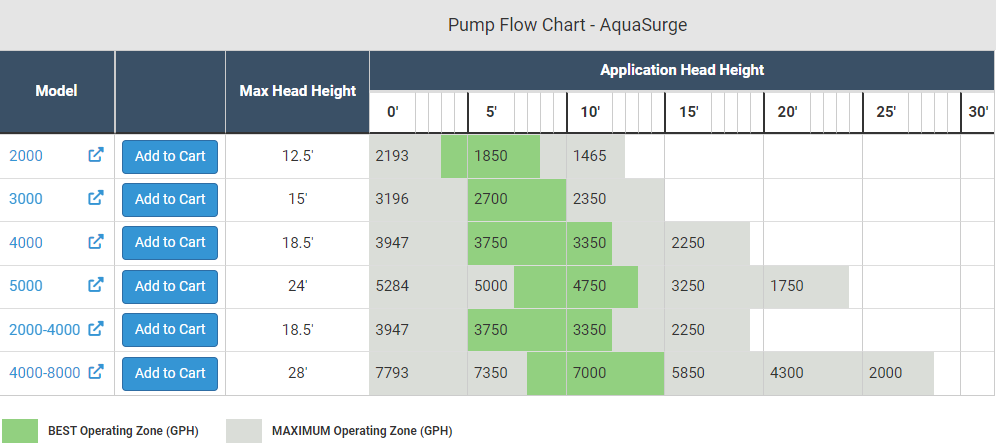Open the 5000 model link
This screenshot has height=447, width=996.
point(26,286)
